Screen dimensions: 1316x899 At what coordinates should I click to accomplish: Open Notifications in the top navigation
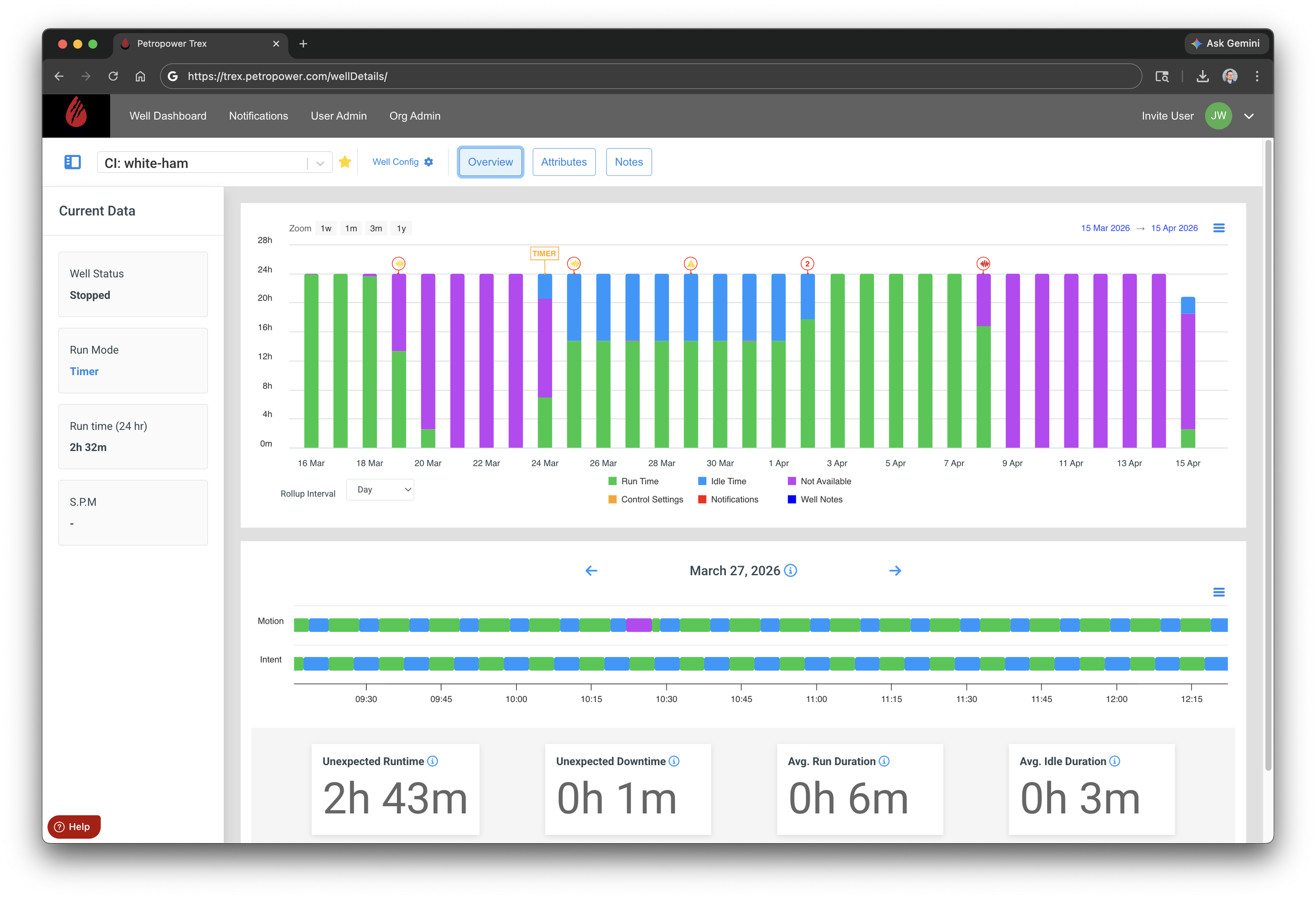[x=258, y=116]
